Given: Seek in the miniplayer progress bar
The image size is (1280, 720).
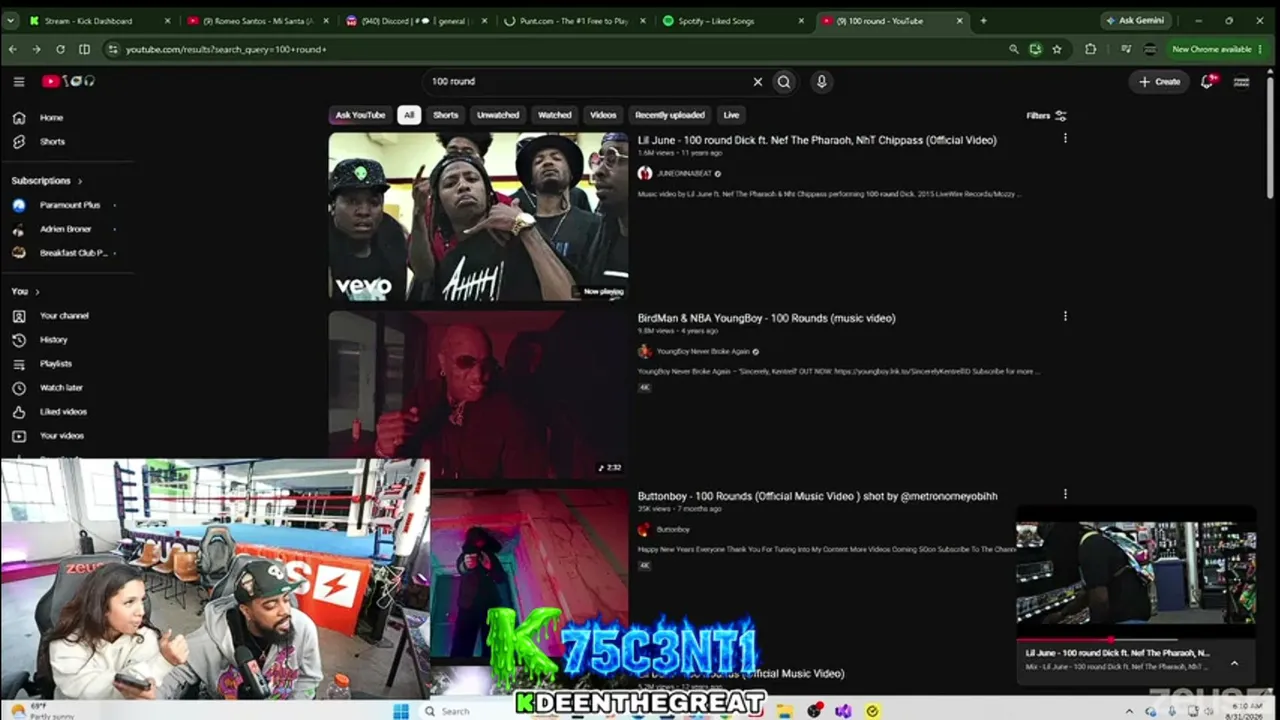Looking at the screenshot, I should coord(1136,639).
